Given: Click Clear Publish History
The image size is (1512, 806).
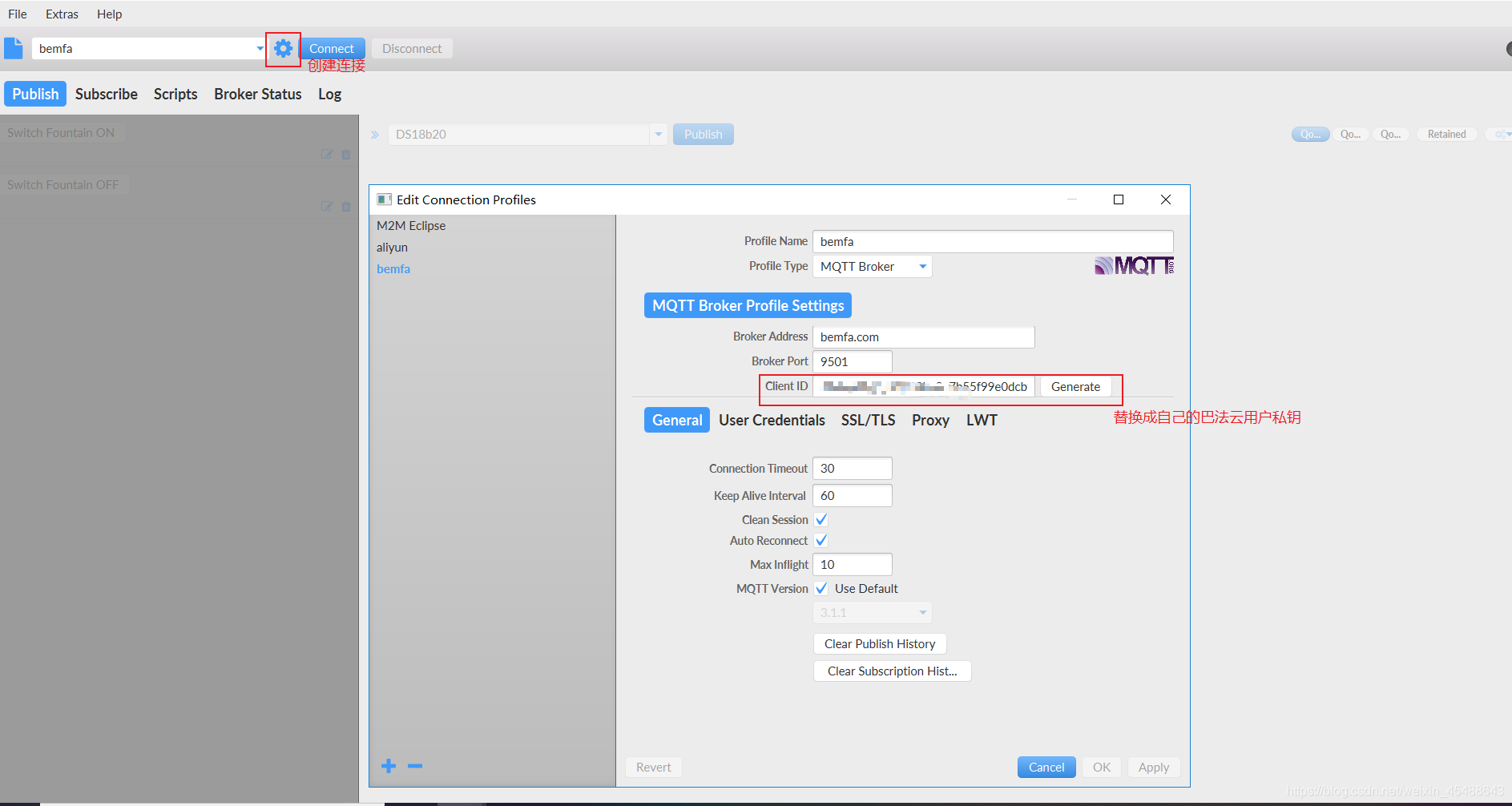Looking at the screenshot, I should coord(880,644).
